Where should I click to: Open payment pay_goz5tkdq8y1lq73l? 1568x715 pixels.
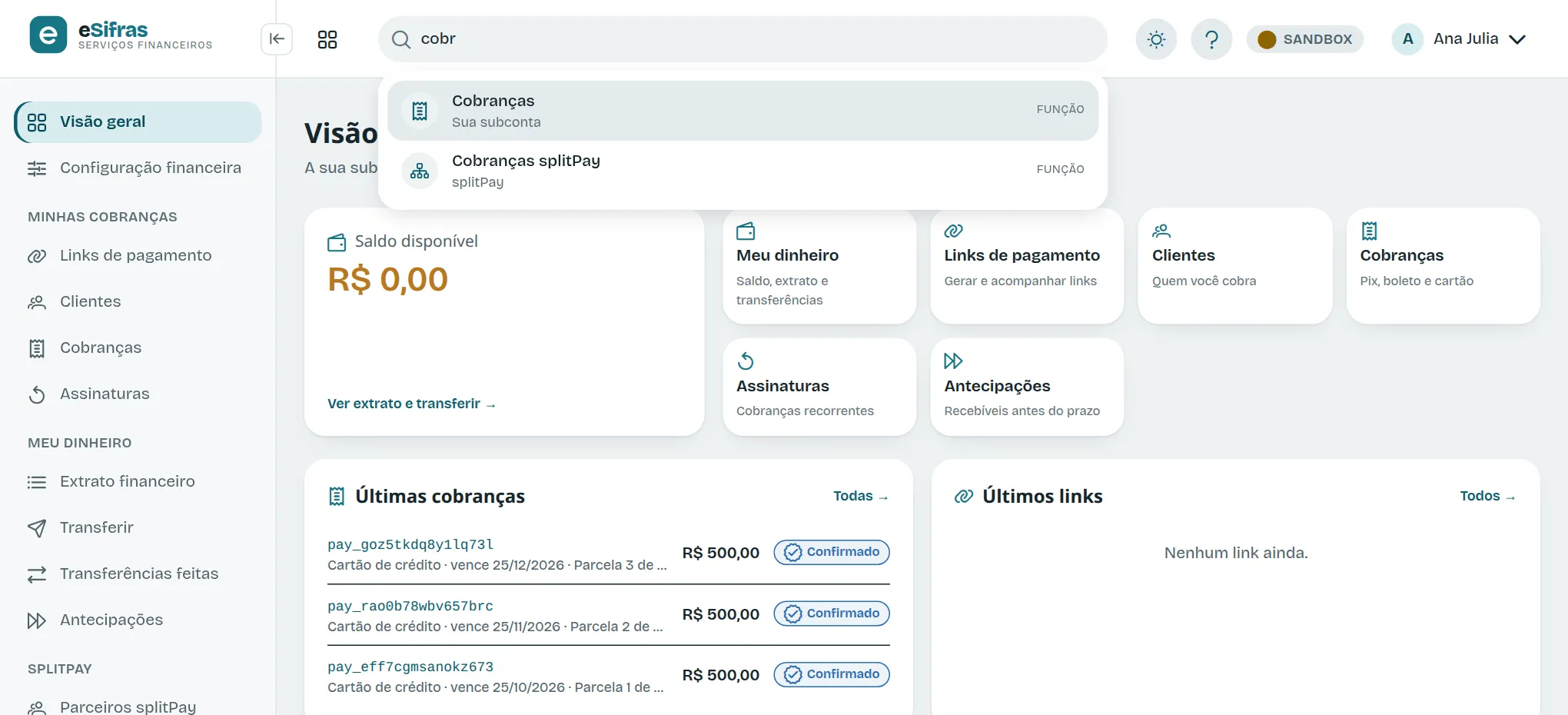click(x=410, y=544)
